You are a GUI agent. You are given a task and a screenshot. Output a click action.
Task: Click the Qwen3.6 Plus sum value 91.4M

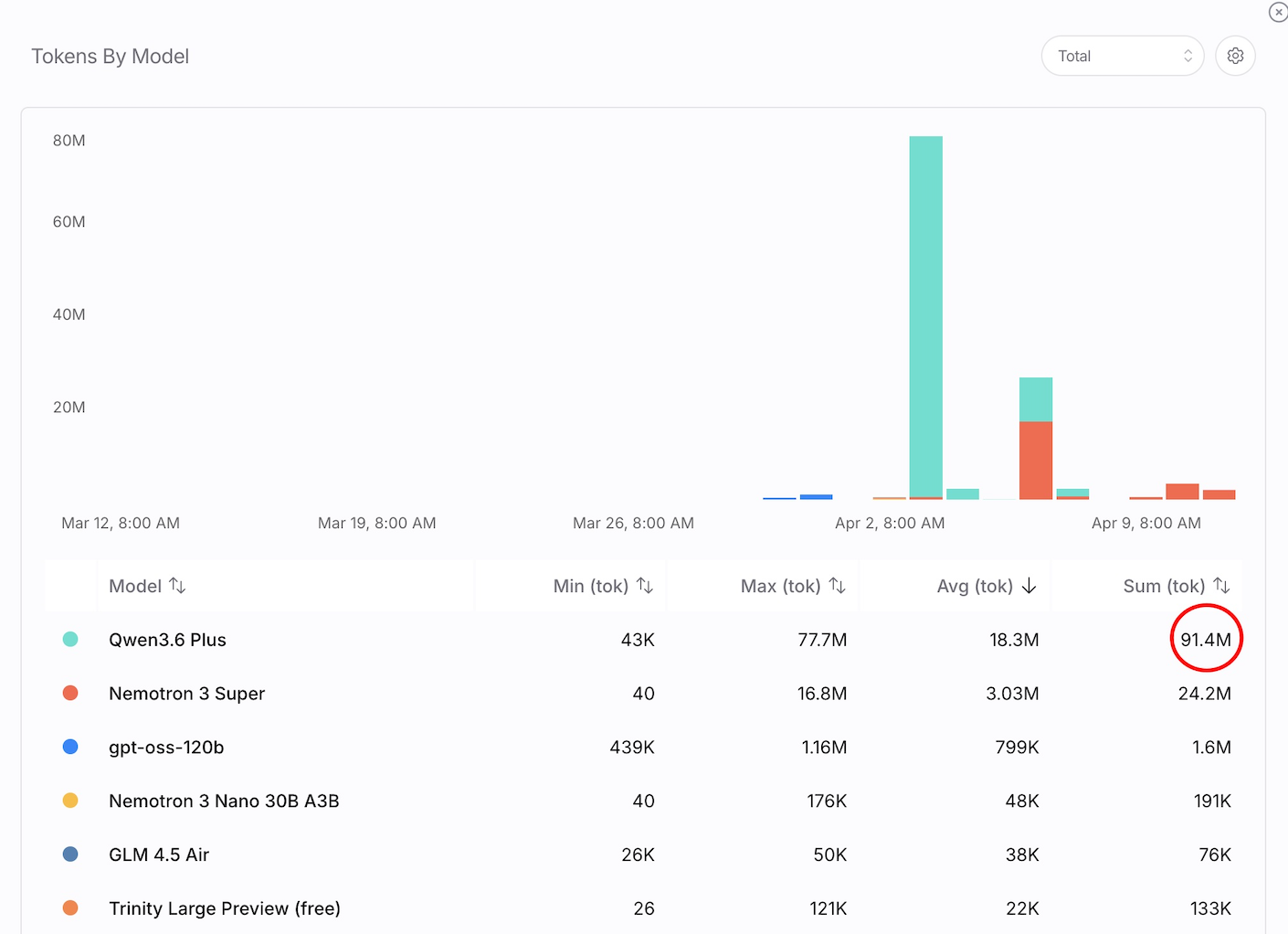(1205, 640)
